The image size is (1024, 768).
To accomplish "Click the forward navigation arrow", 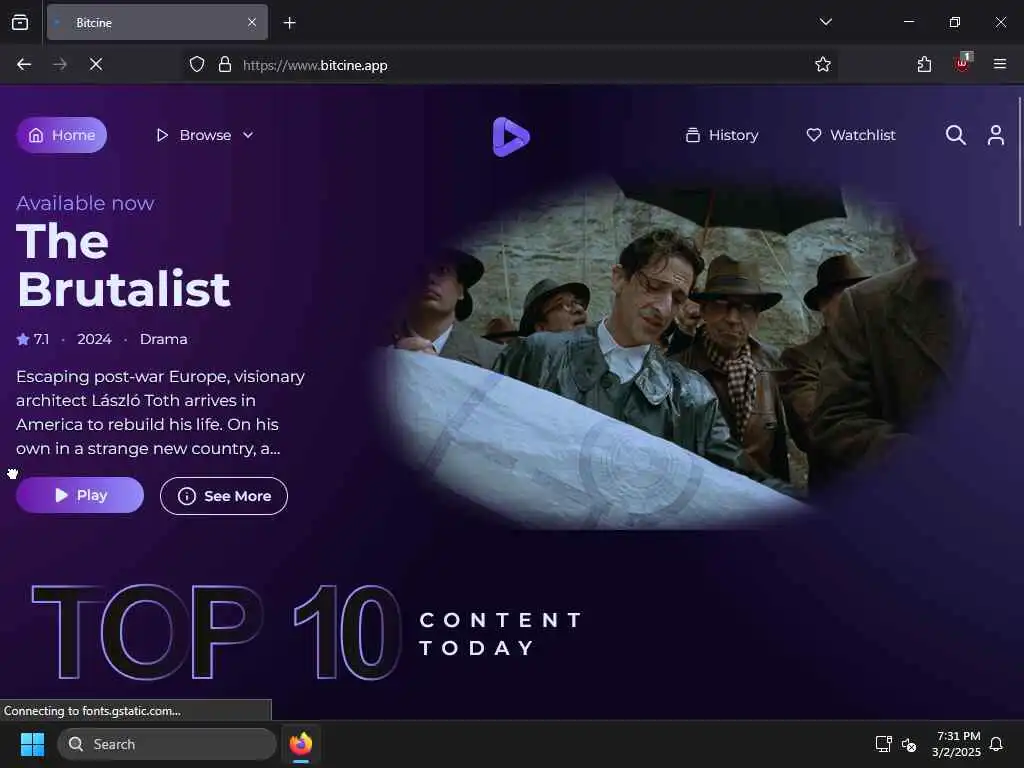I will [x=59, y=64].
